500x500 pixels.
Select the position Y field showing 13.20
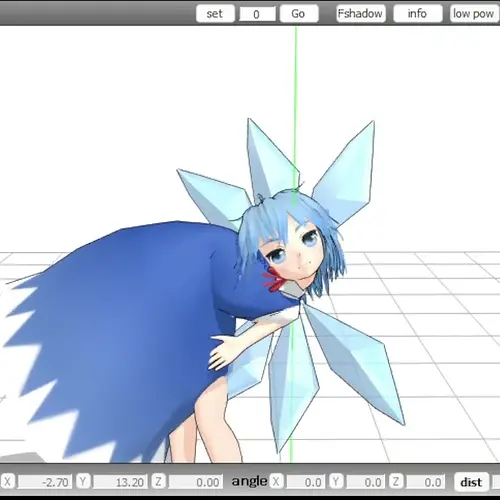pyautogui.click(x=120, y=482)
